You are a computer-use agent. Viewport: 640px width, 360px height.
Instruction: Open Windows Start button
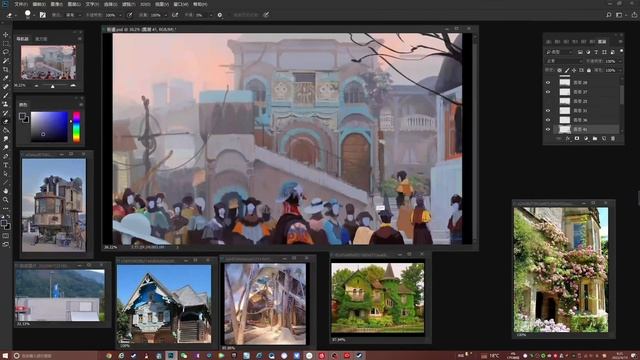click(5, 356)
